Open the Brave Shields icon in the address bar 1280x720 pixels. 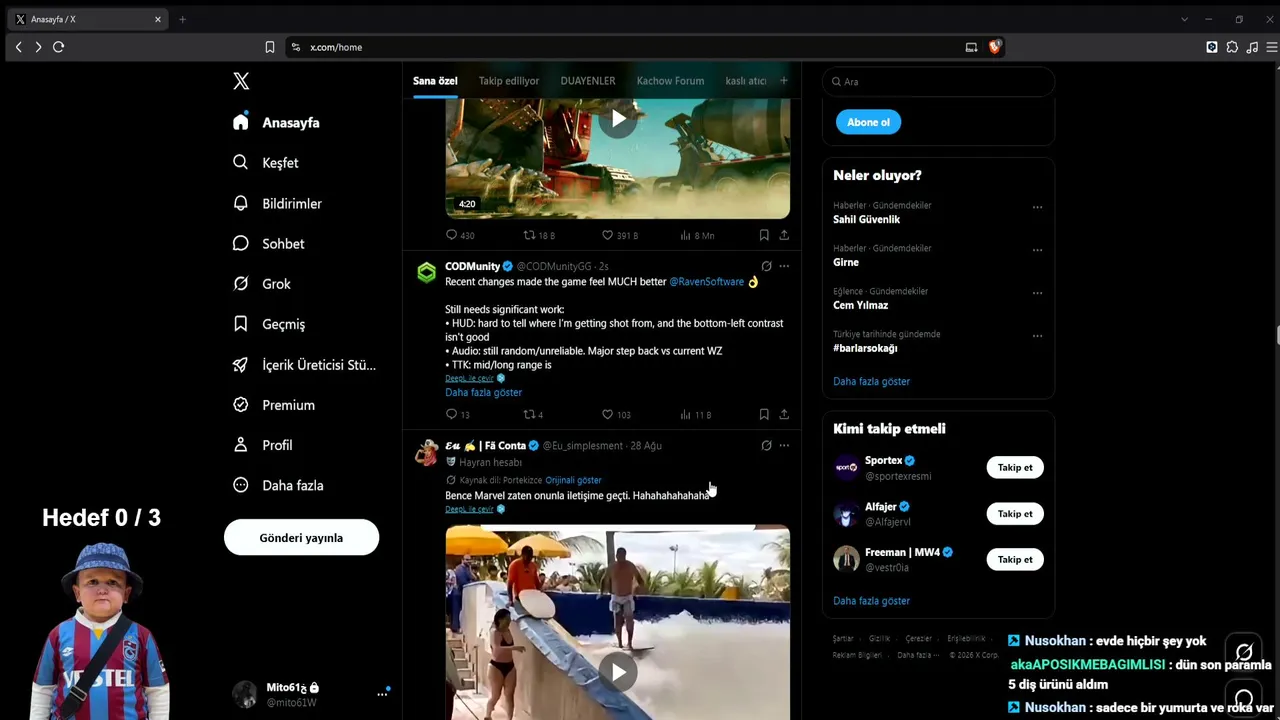[995, 47]
